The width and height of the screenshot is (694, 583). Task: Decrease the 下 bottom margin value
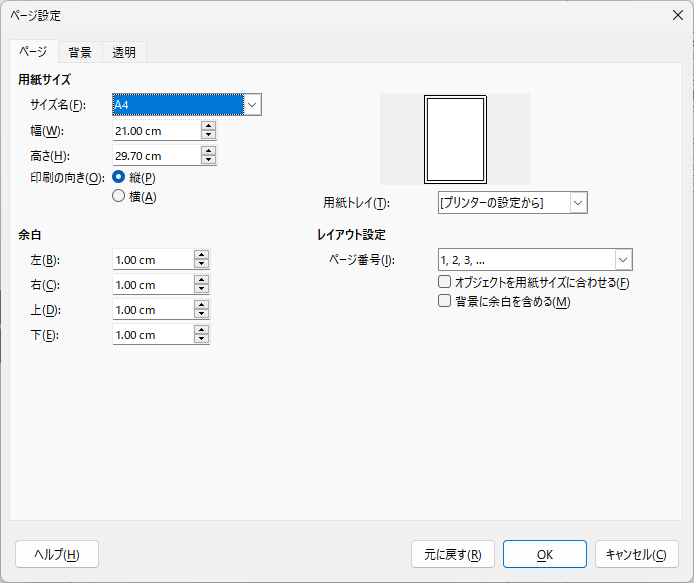[x=202, y=340]
